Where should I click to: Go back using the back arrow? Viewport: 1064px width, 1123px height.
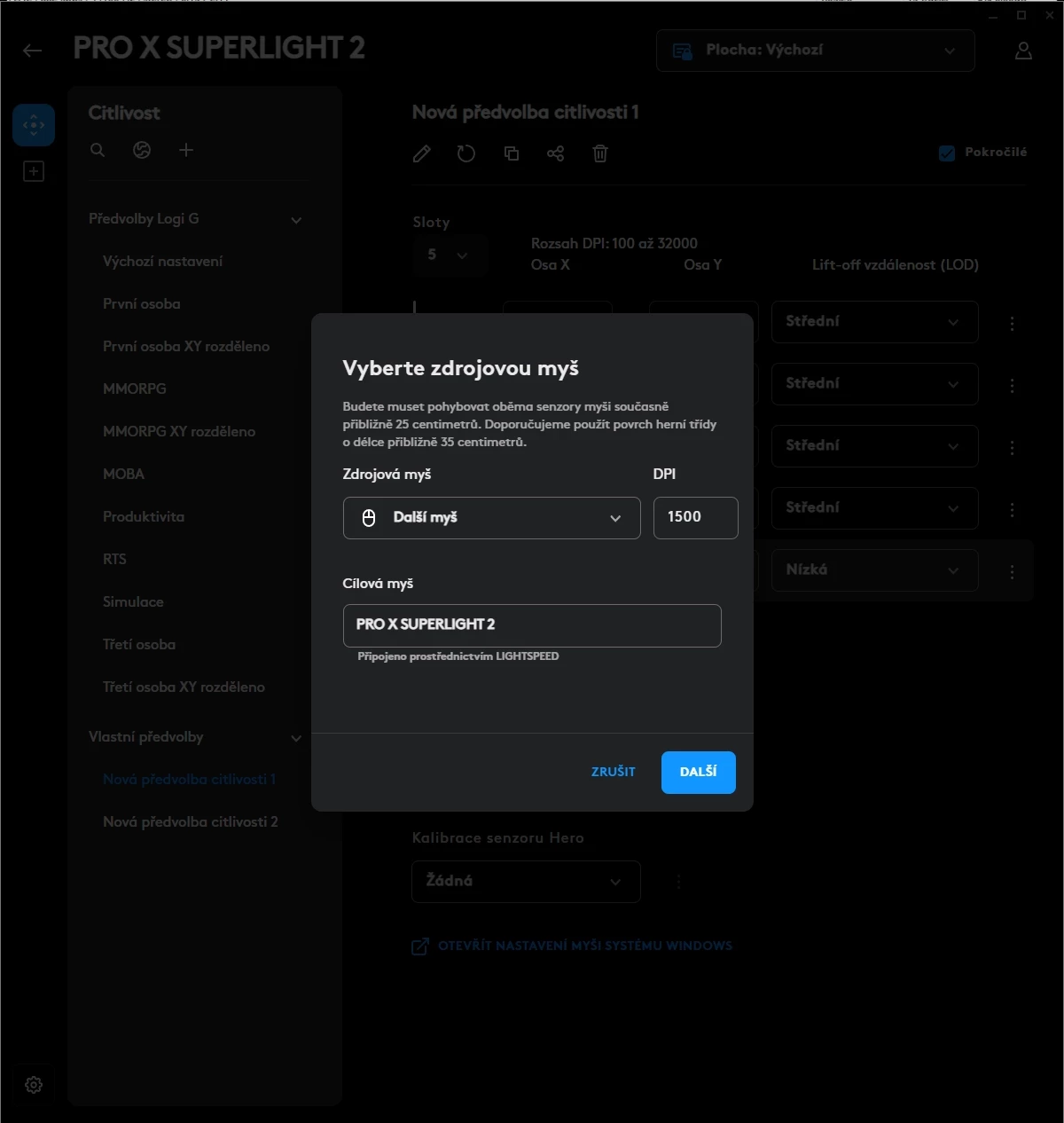33,51
